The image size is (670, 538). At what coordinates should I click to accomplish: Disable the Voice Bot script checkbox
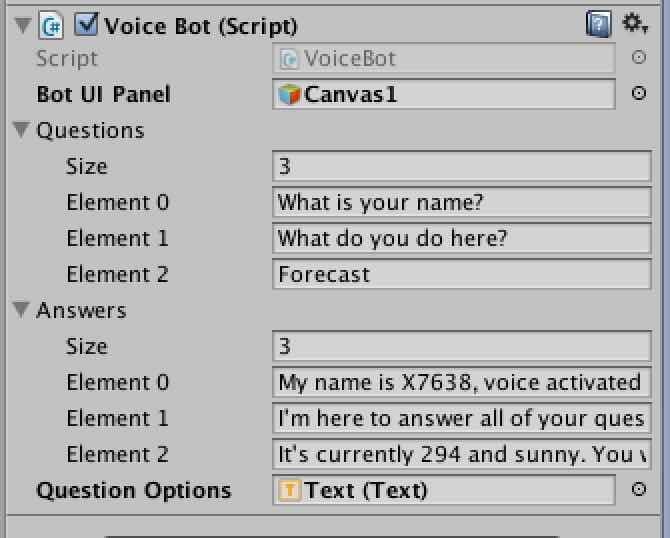tap(86, 25)
